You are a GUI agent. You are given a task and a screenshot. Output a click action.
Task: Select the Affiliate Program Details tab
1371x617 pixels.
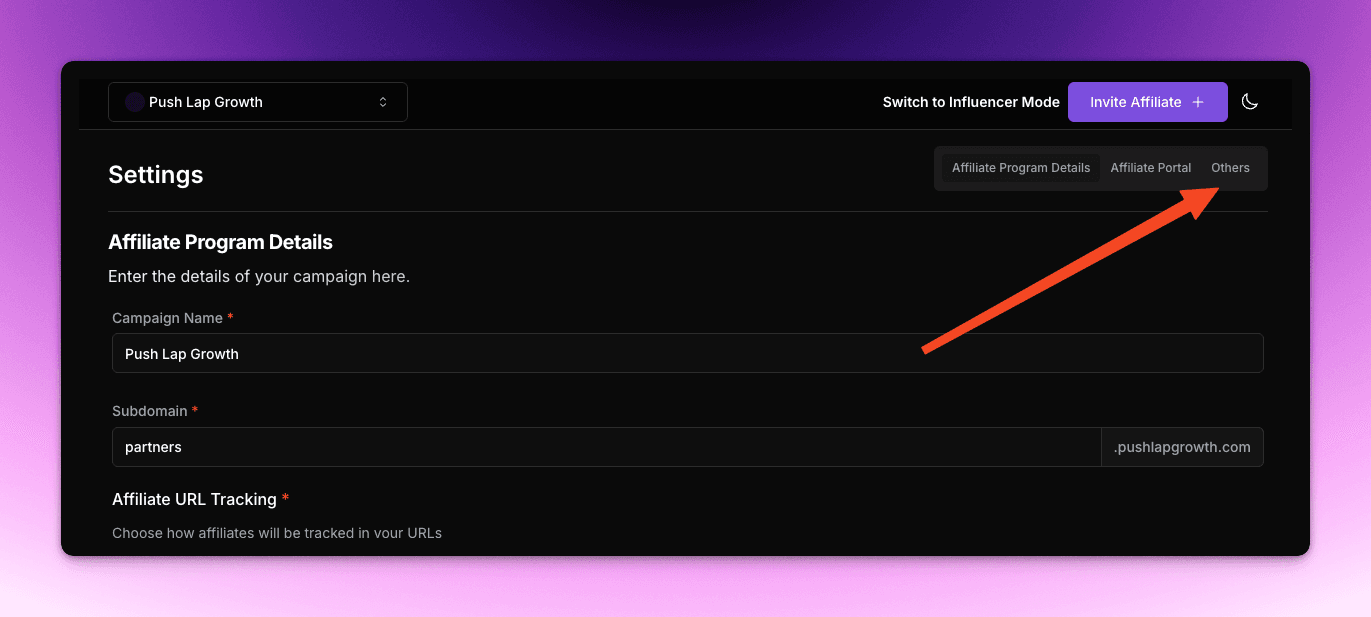click(x=1020, y=168)
